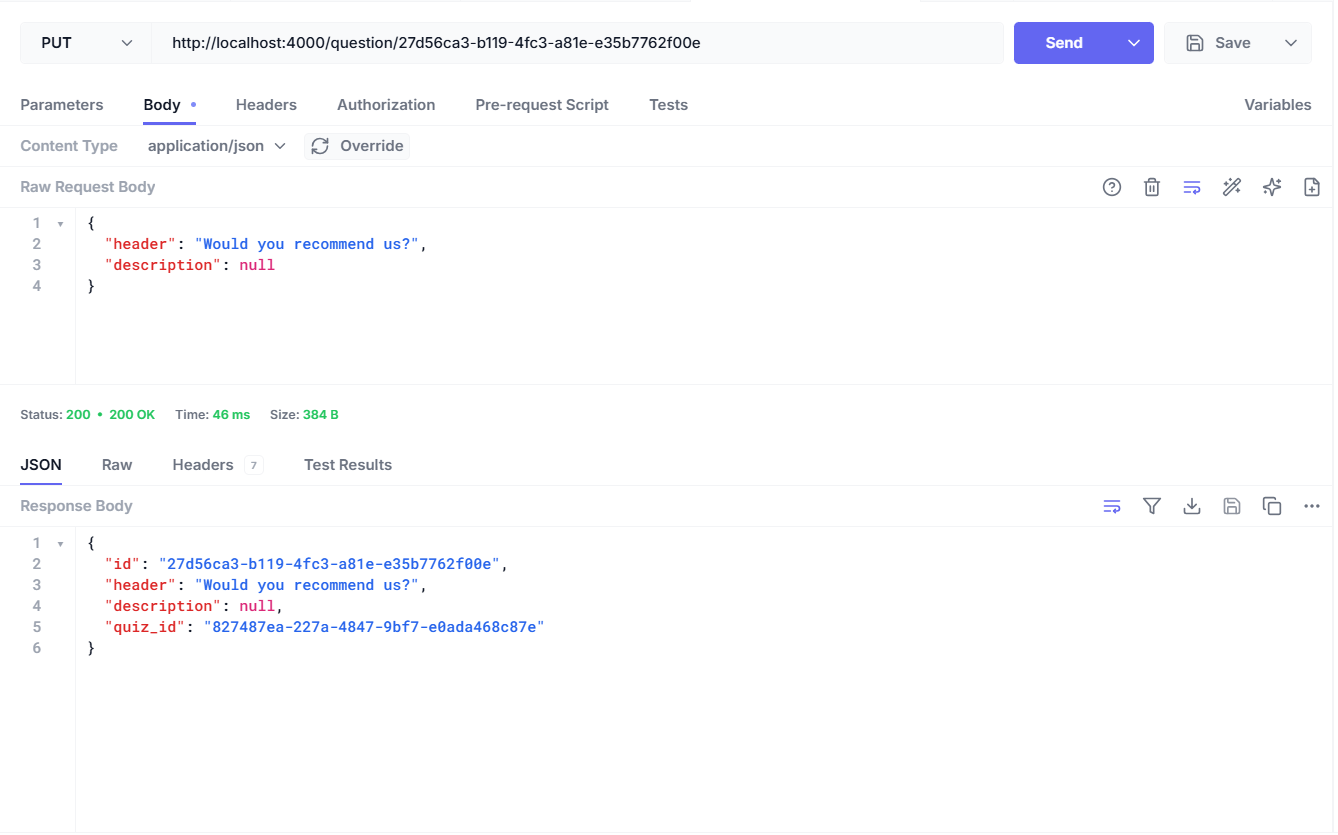This screenshot has width=1338, height=835.
Task: Open response more options ellipsis menu
Action: tap(1311, 506)
